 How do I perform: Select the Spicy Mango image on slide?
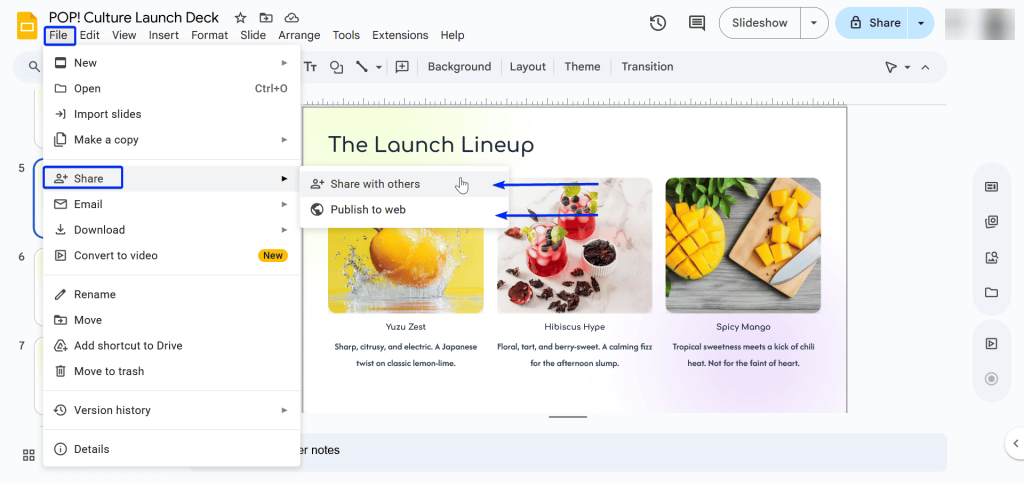click(742, 245)
